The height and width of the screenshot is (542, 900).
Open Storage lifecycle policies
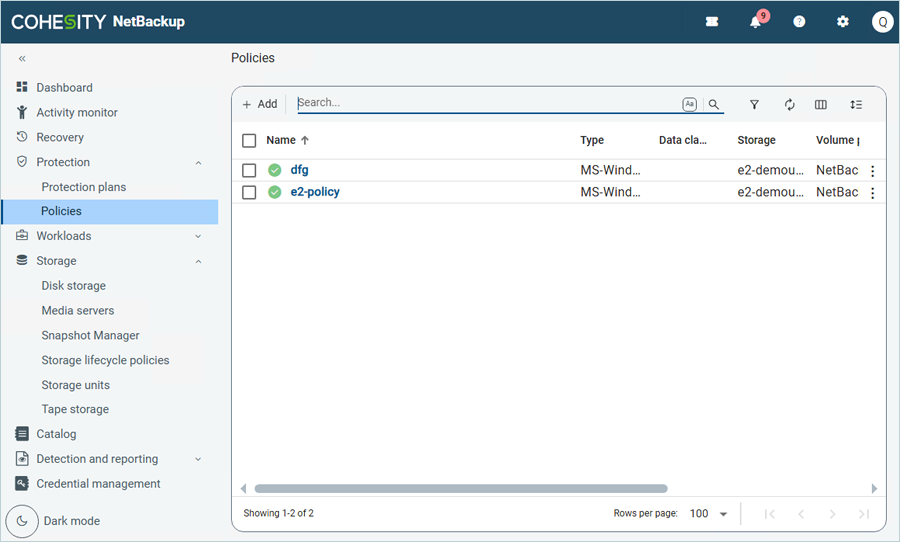pos(105,360)
